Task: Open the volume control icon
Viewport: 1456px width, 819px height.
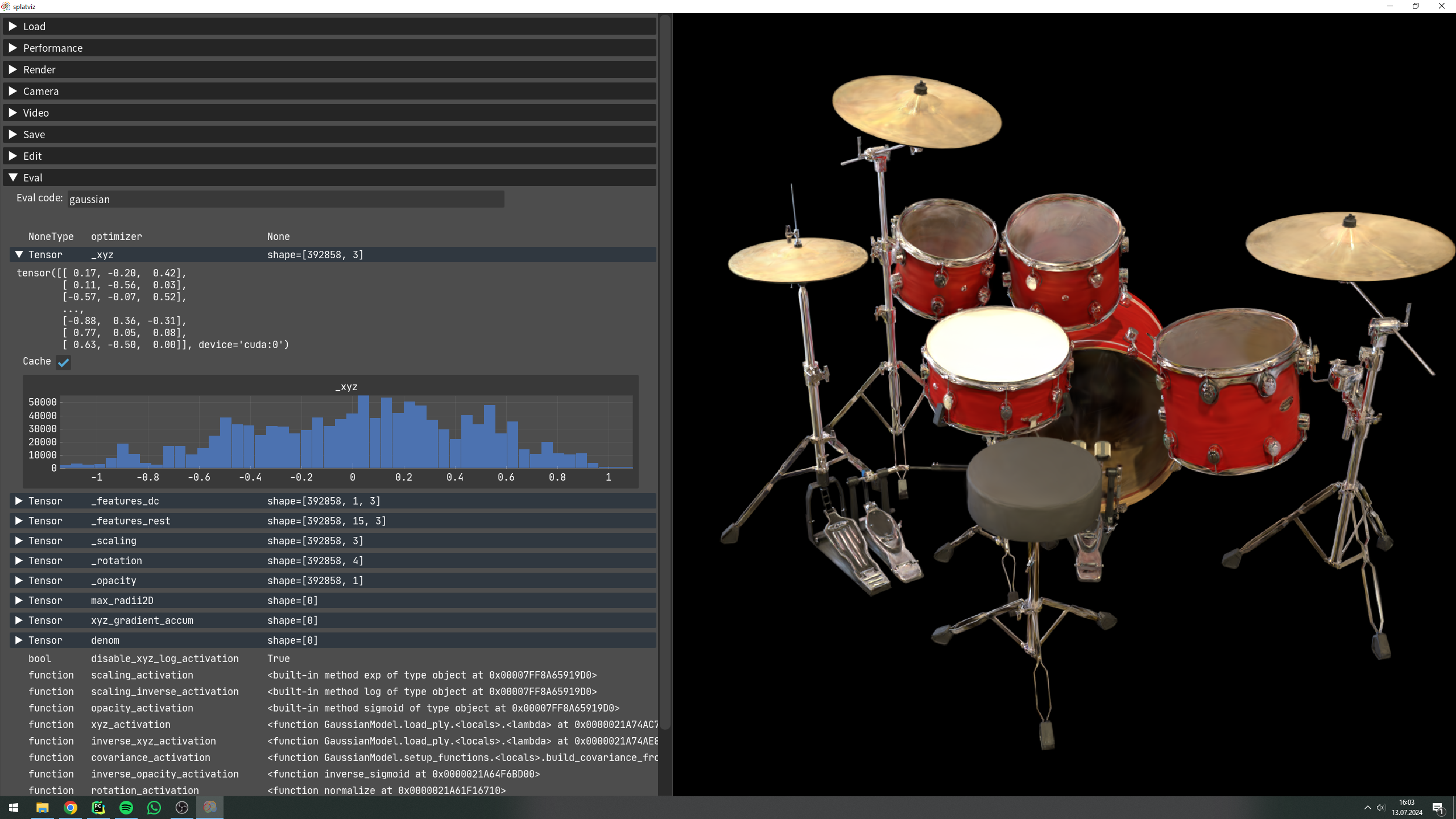Action: click(1380, 808)
